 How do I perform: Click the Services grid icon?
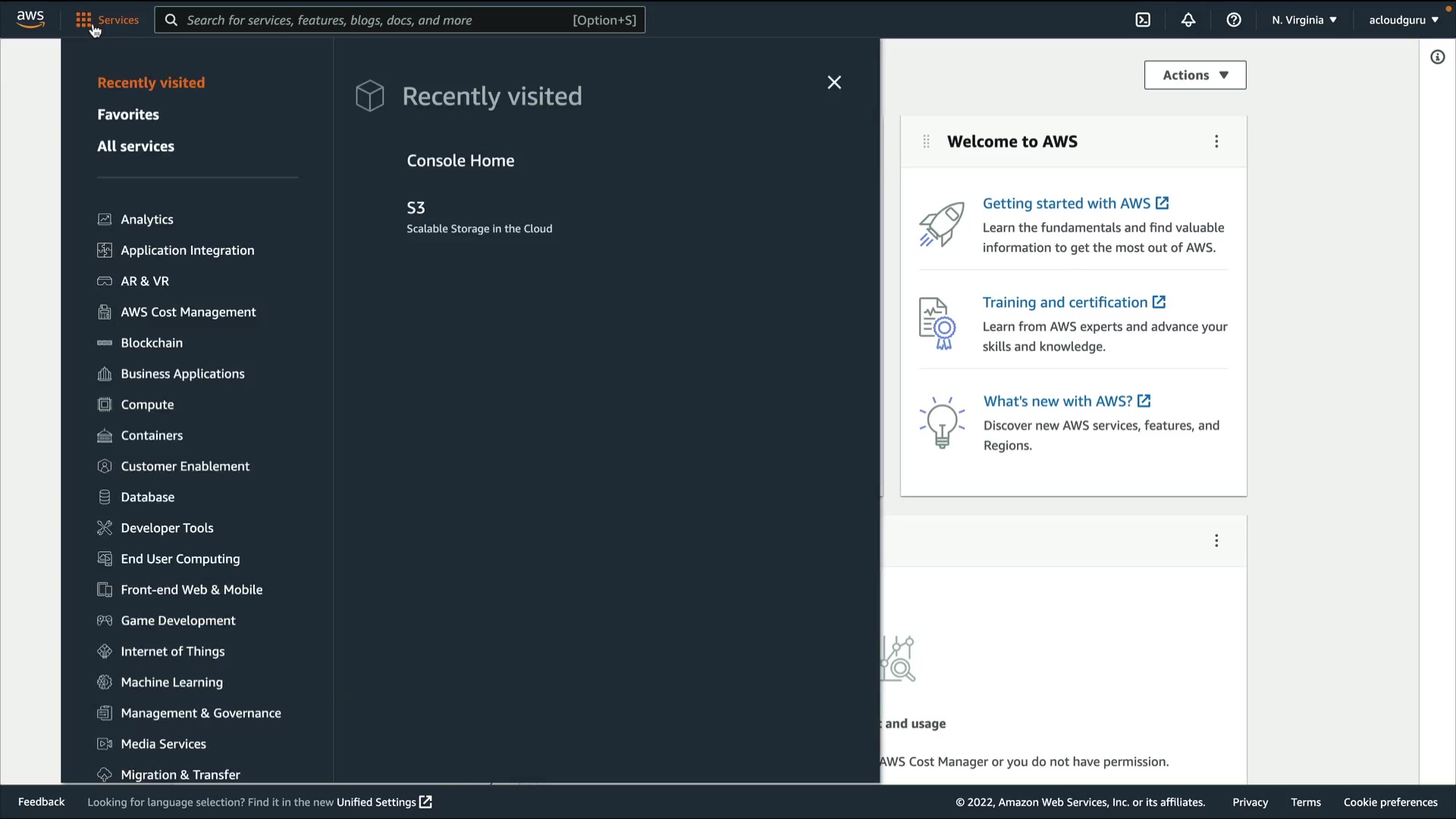point(83,20)
